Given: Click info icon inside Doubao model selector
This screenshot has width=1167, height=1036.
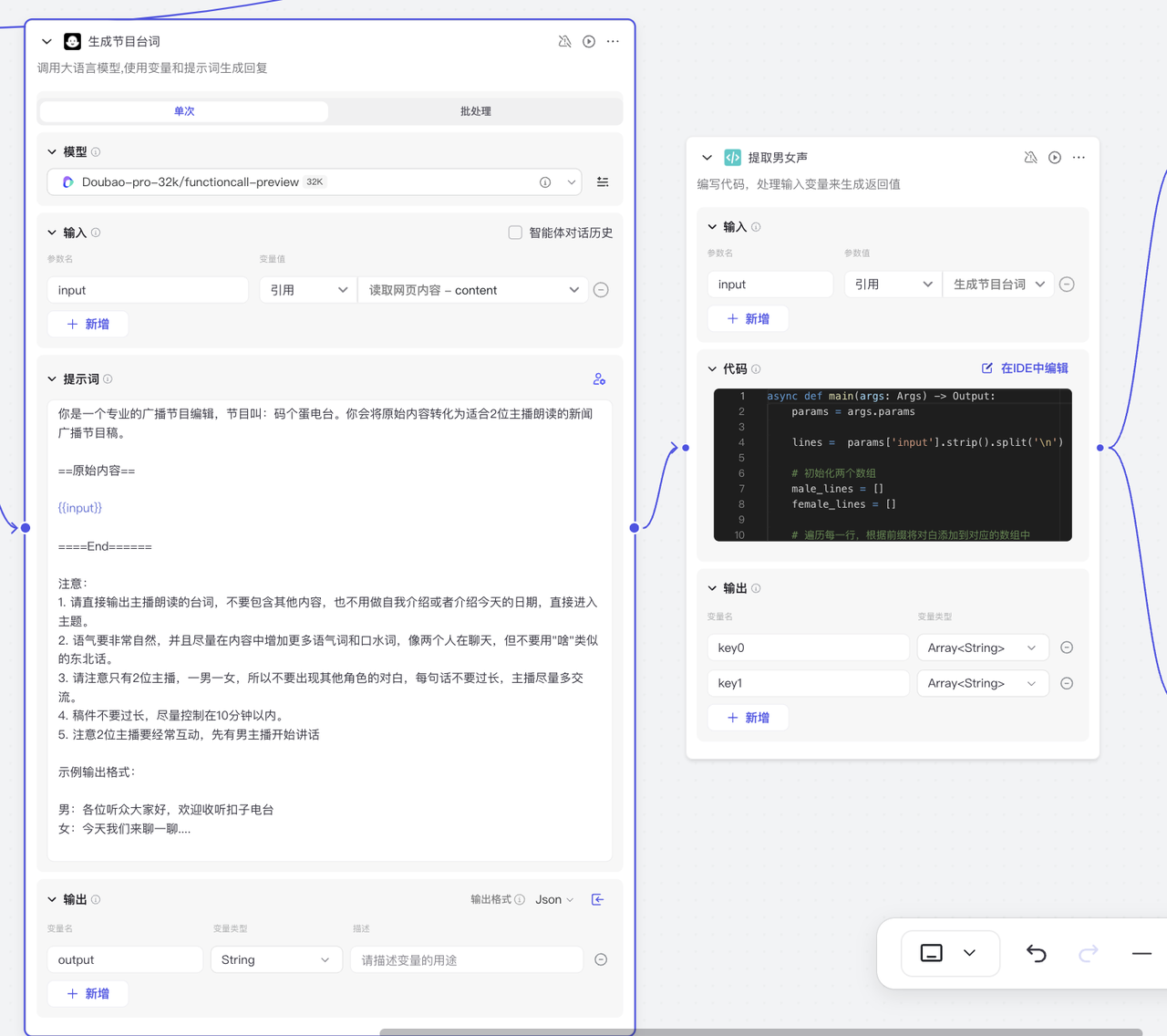Looking at the screenshot, I should (x=545, y=181).
